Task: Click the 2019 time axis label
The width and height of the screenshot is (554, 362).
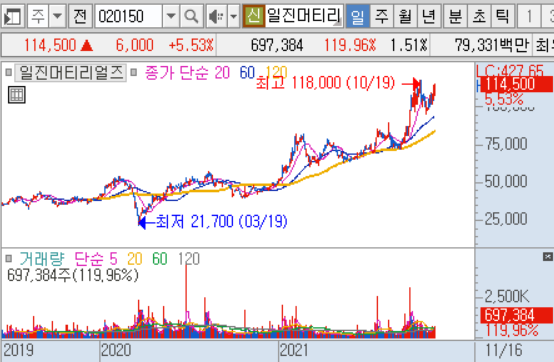Action: (x=18, y=351)
